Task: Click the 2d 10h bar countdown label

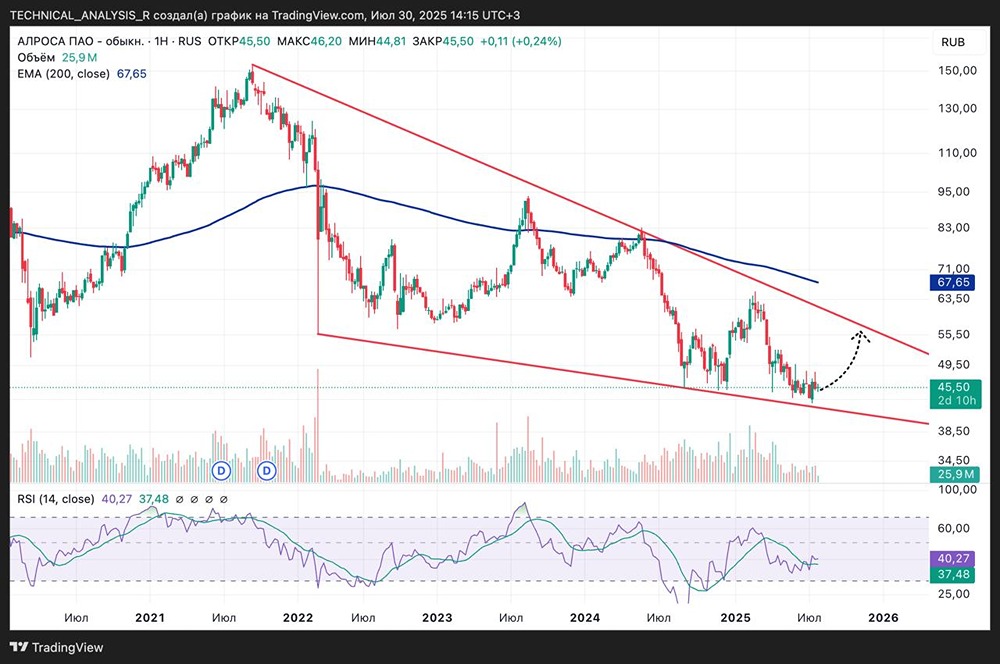Action: tap(956, 401)
